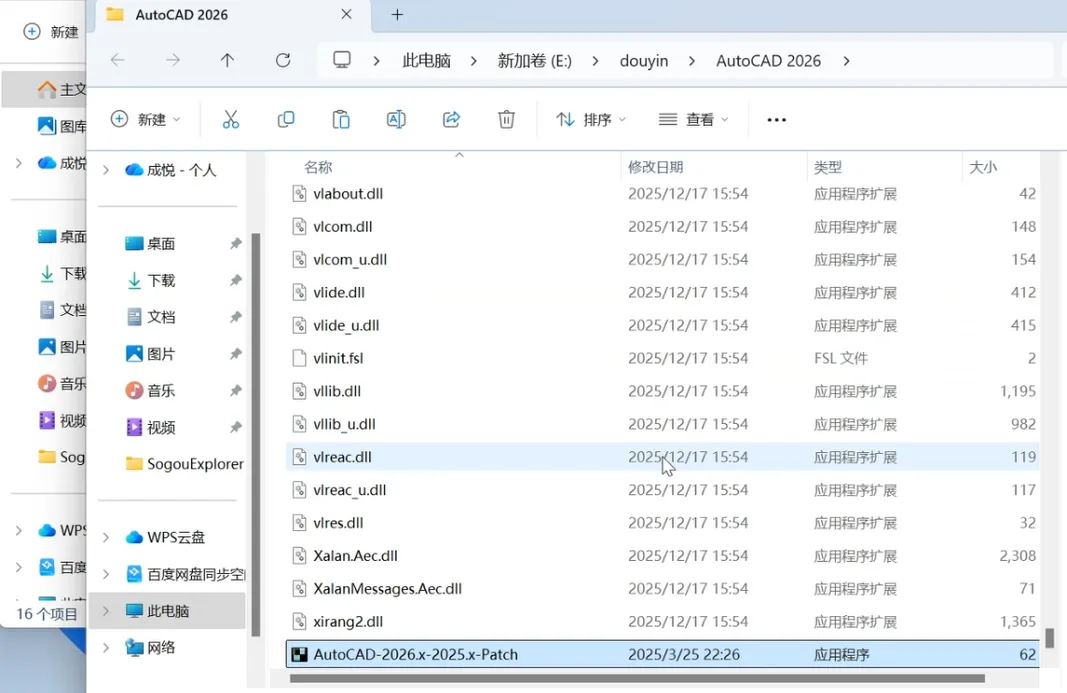Go forward with the right arrow
The width and height of the screenshot is (1067, 693).
(x=173, y=60)
